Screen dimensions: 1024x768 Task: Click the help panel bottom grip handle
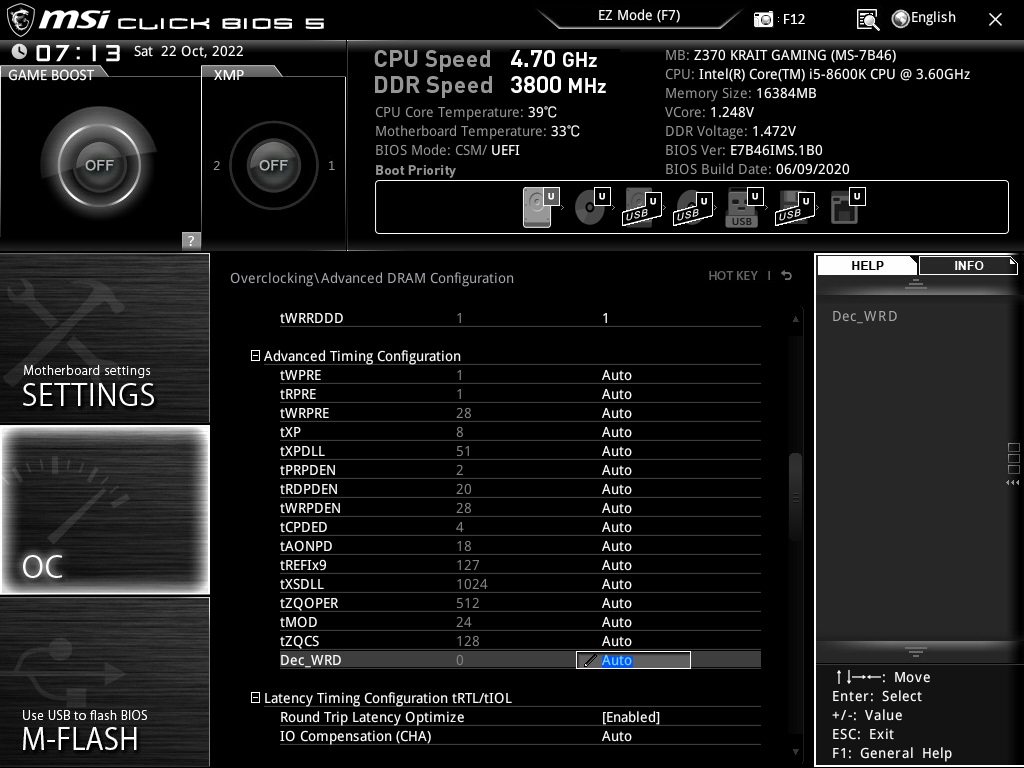click(916, 651)
